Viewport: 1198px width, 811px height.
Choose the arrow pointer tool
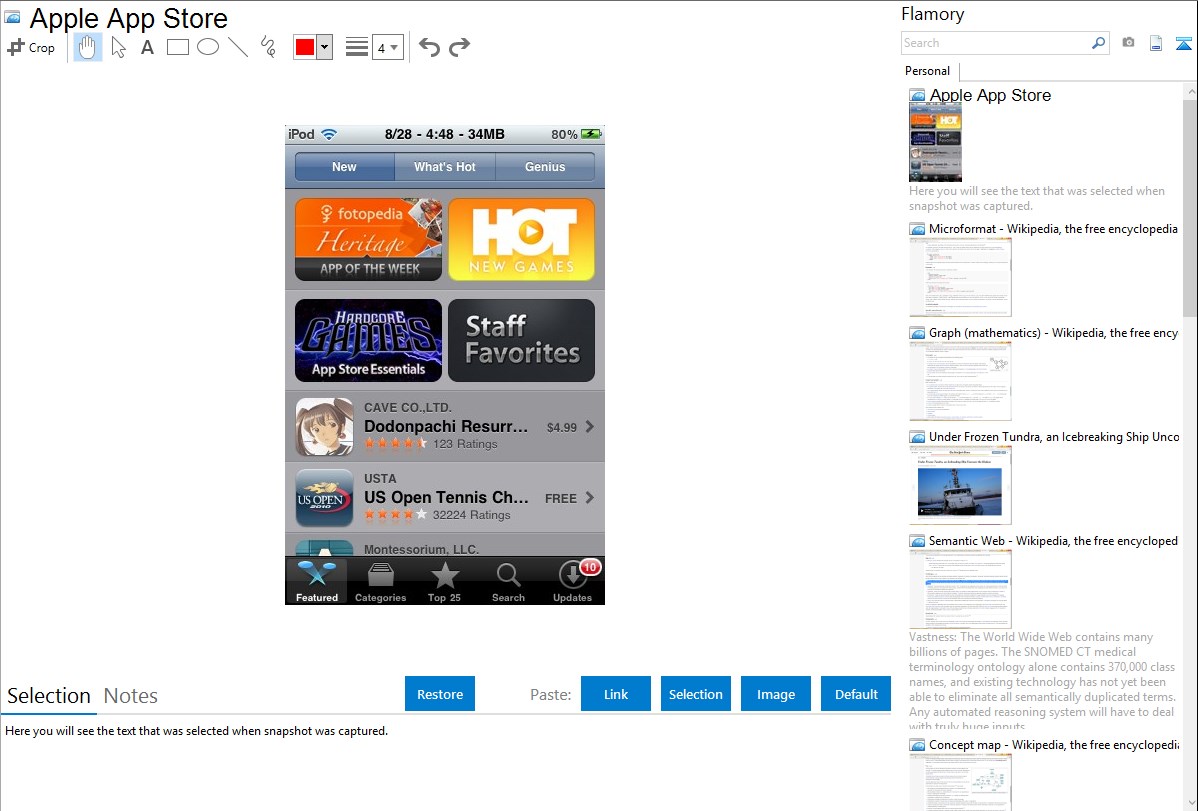point(118,47)
